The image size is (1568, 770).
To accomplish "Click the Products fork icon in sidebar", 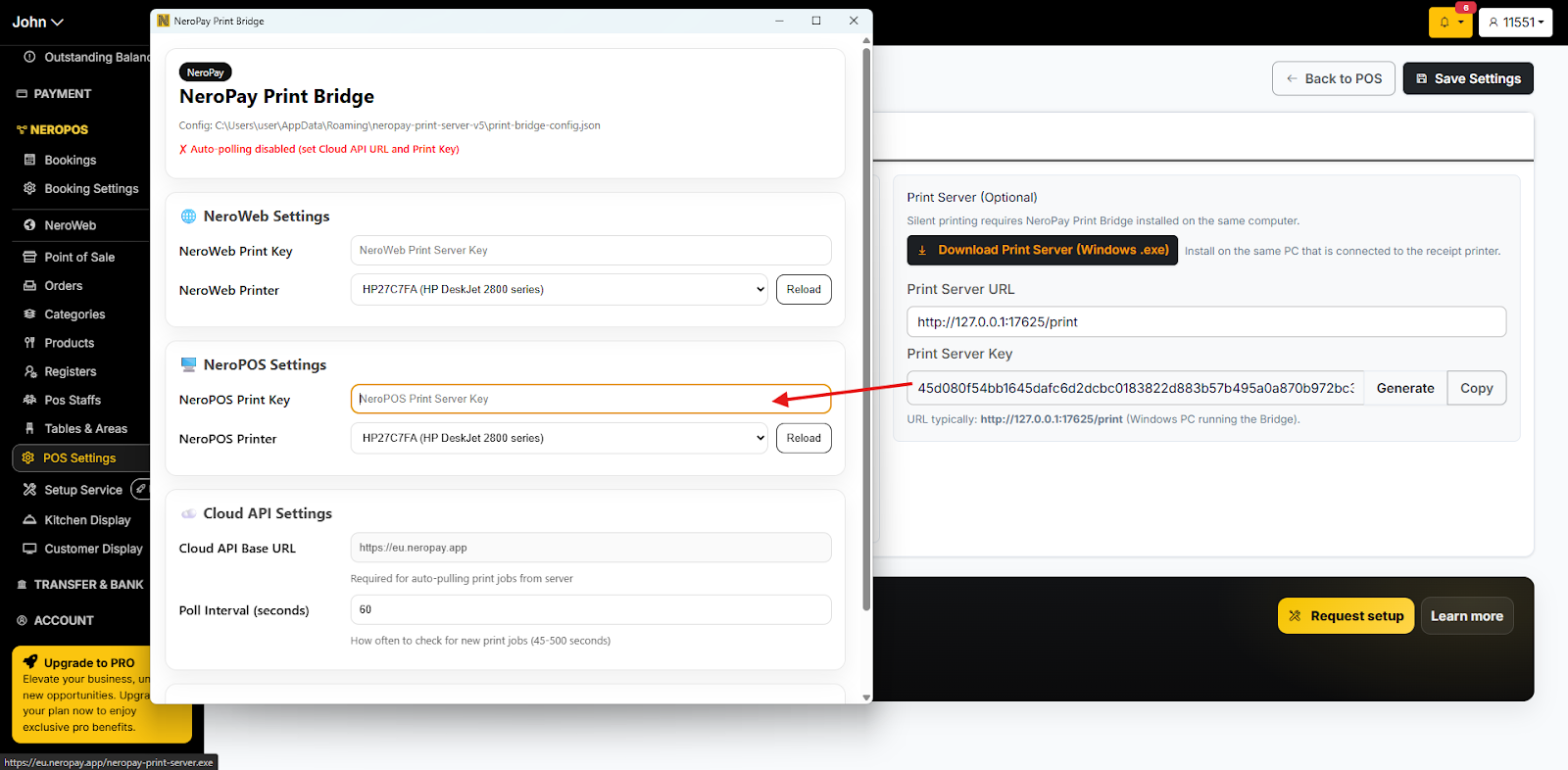I will tap(29, 343).
